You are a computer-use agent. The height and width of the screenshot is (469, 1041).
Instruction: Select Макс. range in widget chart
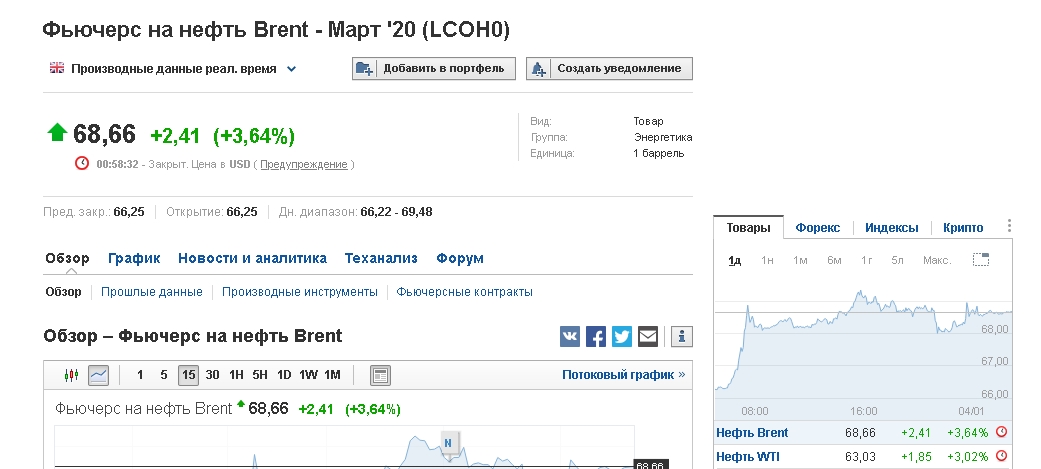point(937,260)
